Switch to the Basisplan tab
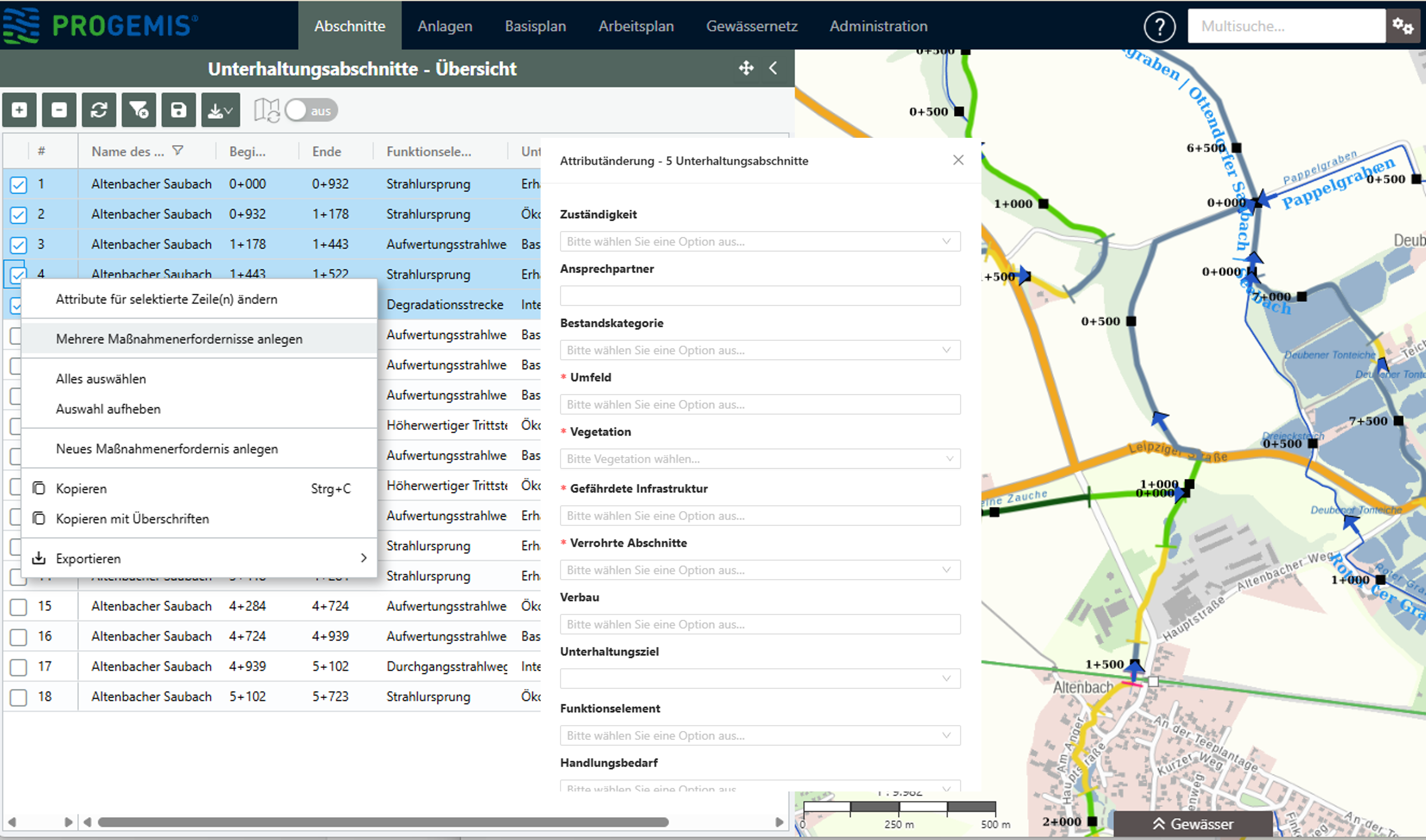 coord(535,26)
